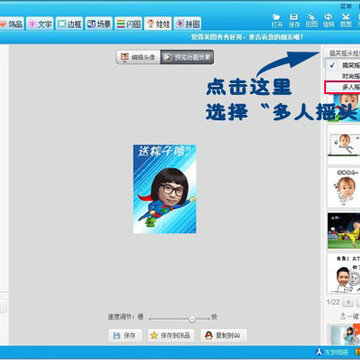The image size is (360, 360).
Task: Click the animated superhero preview image
Action: [x=165, y=189]
